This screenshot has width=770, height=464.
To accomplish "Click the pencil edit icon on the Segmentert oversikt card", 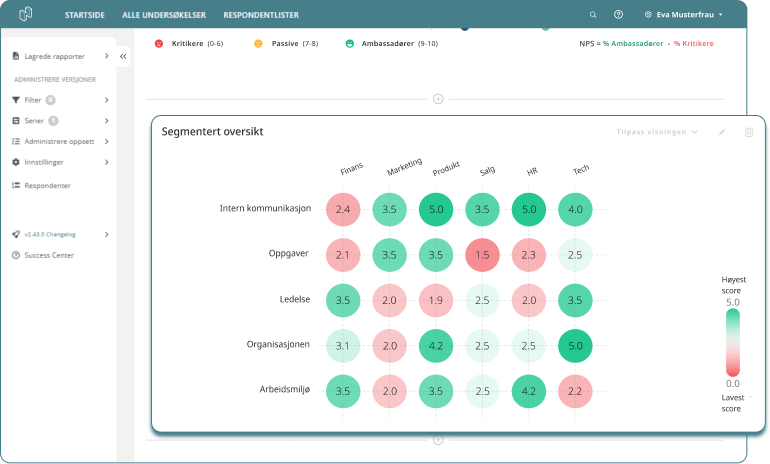I will [722, 132].
